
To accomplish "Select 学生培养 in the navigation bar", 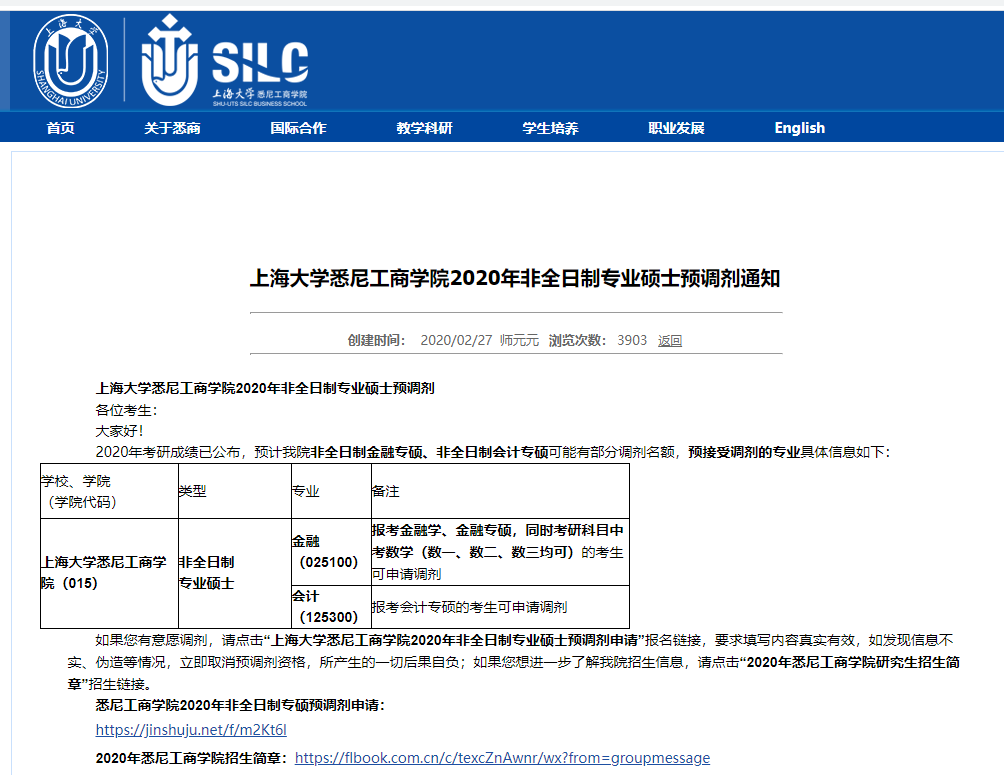I will point(550,128).
